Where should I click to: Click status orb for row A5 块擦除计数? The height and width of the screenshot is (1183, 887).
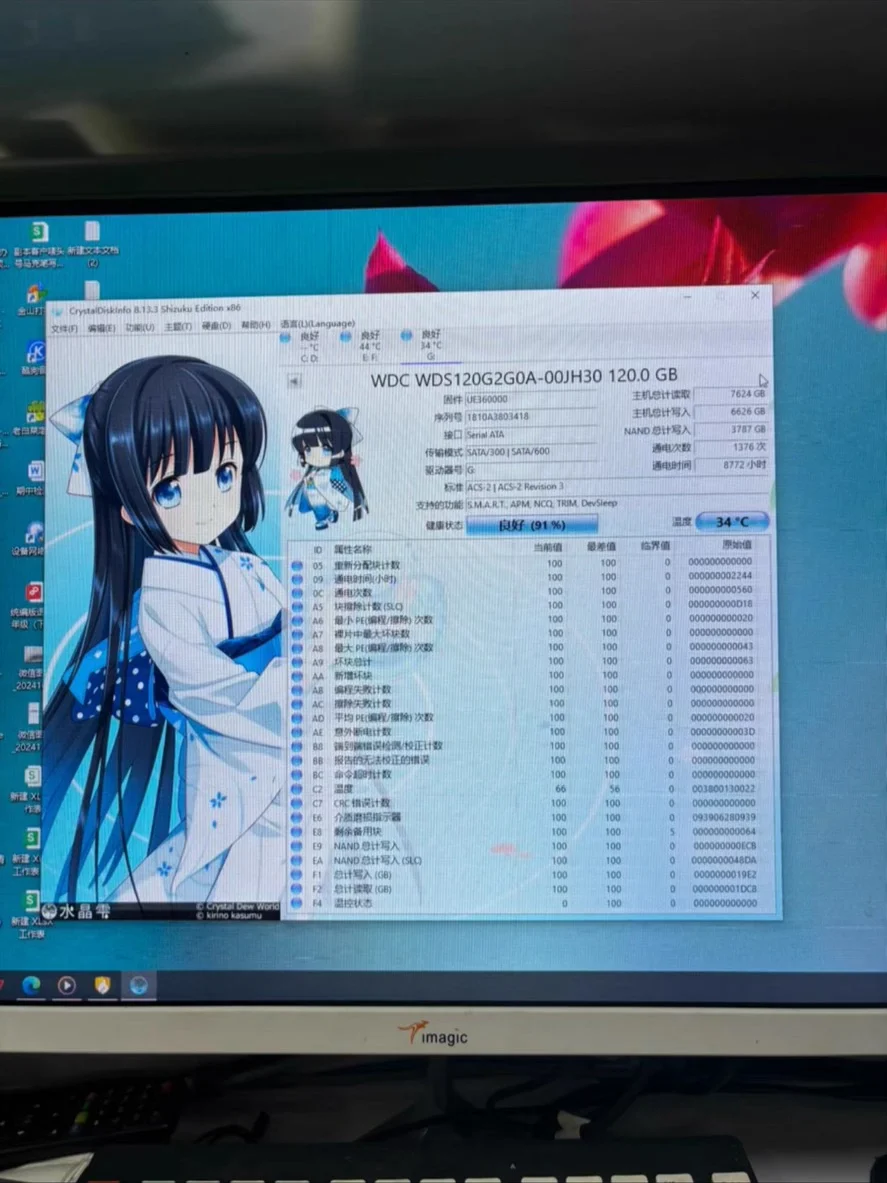point(296,607)
